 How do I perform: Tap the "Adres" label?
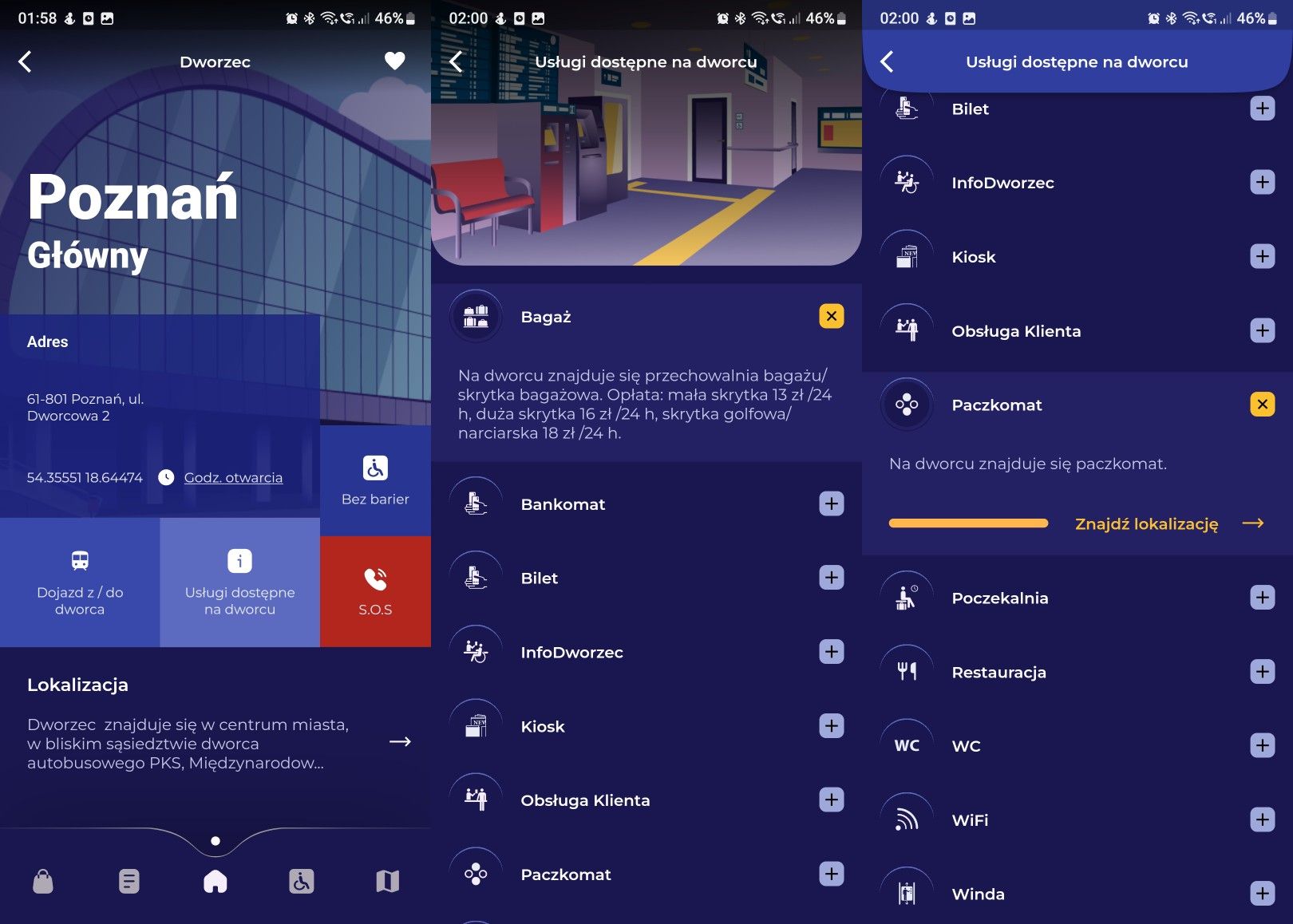[x=48, y=342]
